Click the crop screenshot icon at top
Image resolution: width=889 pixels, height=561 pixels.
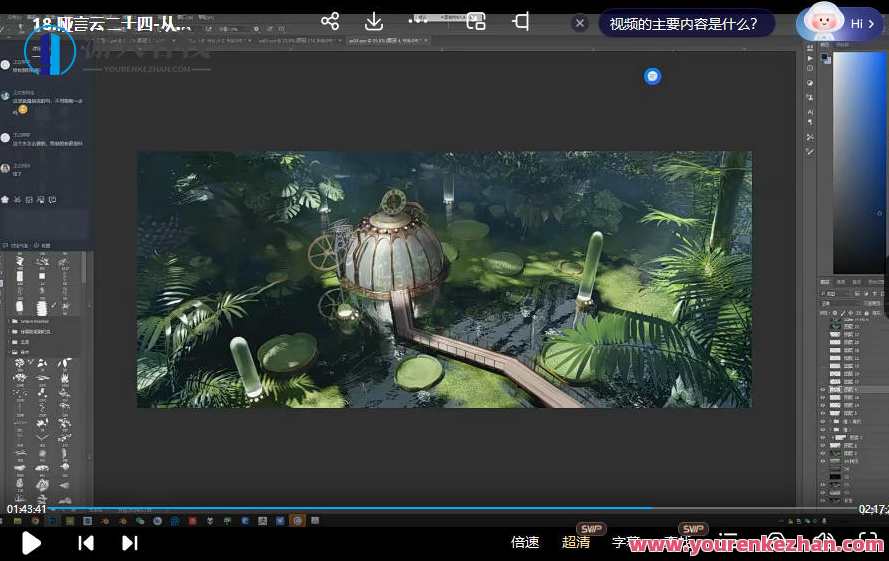pos(521,21)
